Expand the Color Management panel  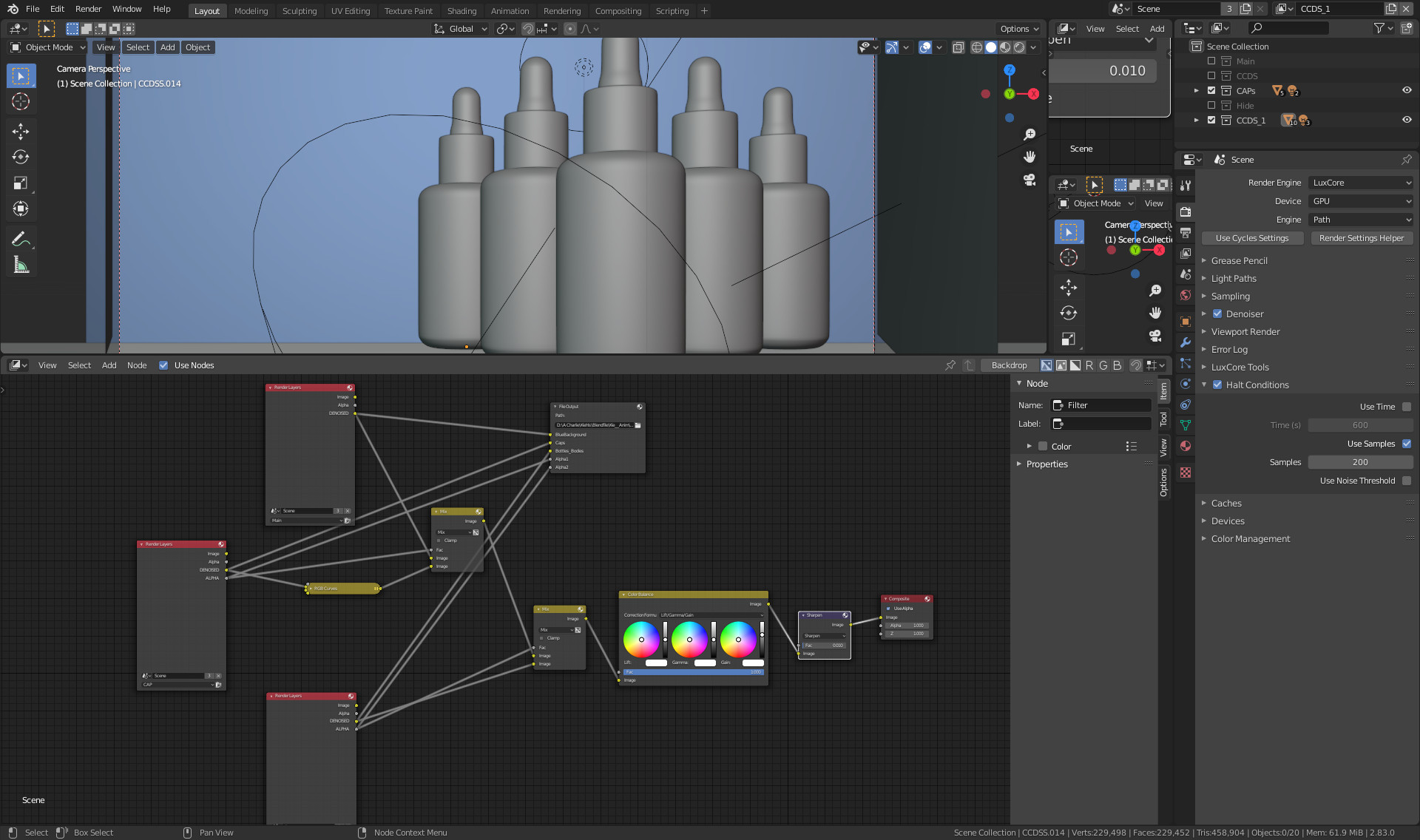click(x=1250, y=538)
